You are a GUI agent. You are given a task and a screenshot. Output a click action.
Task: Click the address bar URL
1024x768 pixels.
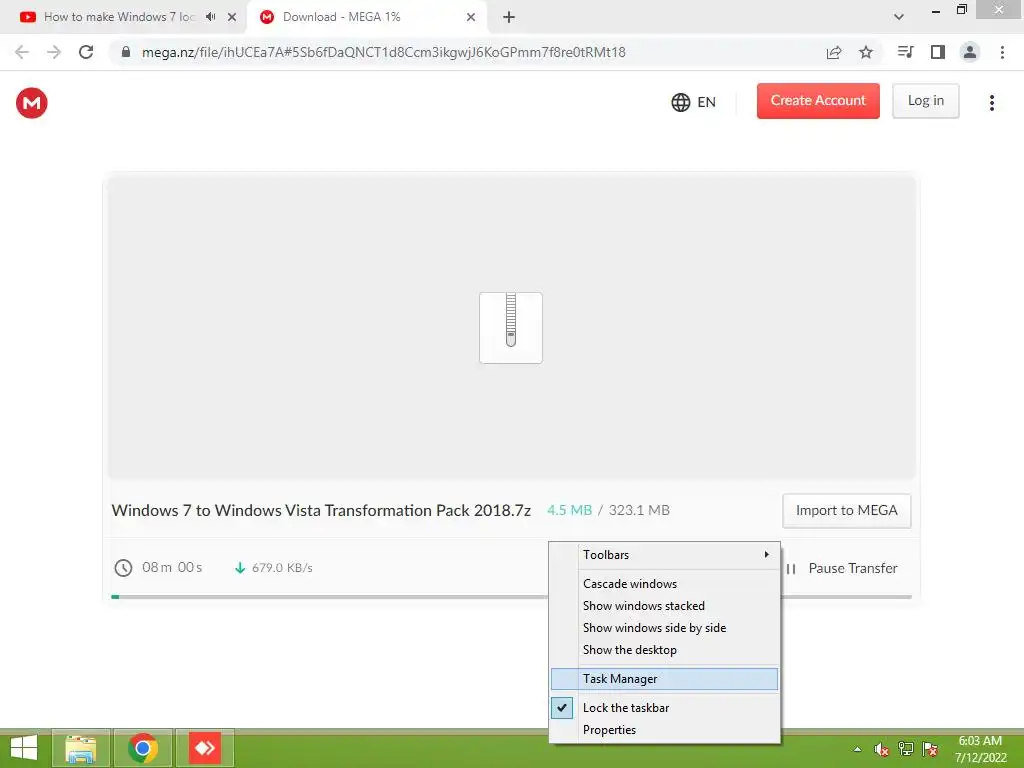click(x=383, y=52)
